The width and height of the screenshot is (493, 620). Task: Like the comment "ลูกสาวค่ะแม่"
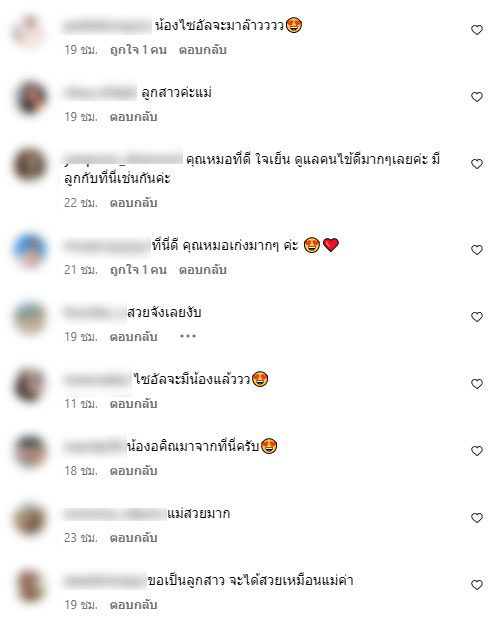click(x=477, y=97)
